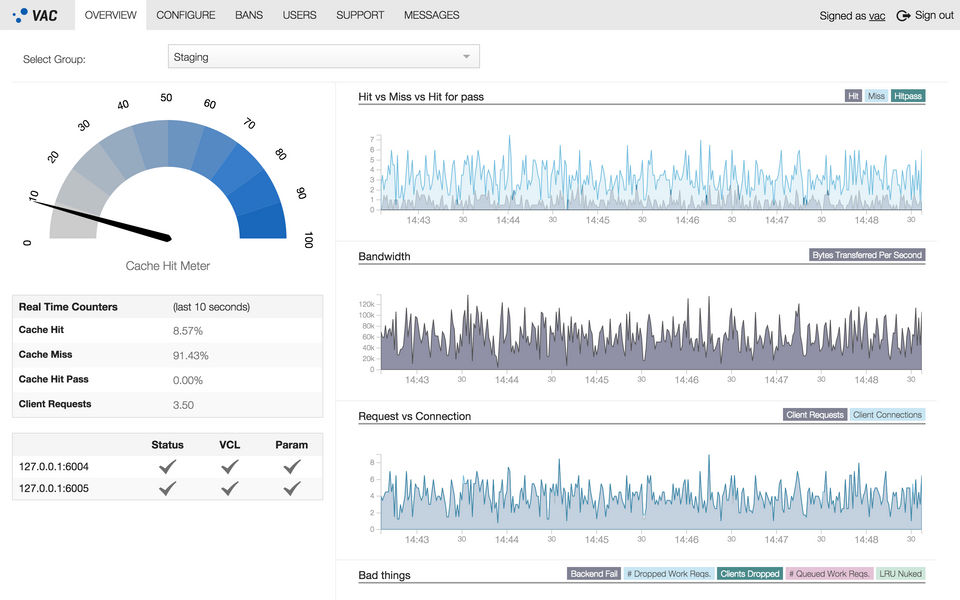Viewport: 960px width, 600px height.
Task: Click Hit vs Miss vs Hit for pass title
Action: pyautogui.click(x=421, y=96)
